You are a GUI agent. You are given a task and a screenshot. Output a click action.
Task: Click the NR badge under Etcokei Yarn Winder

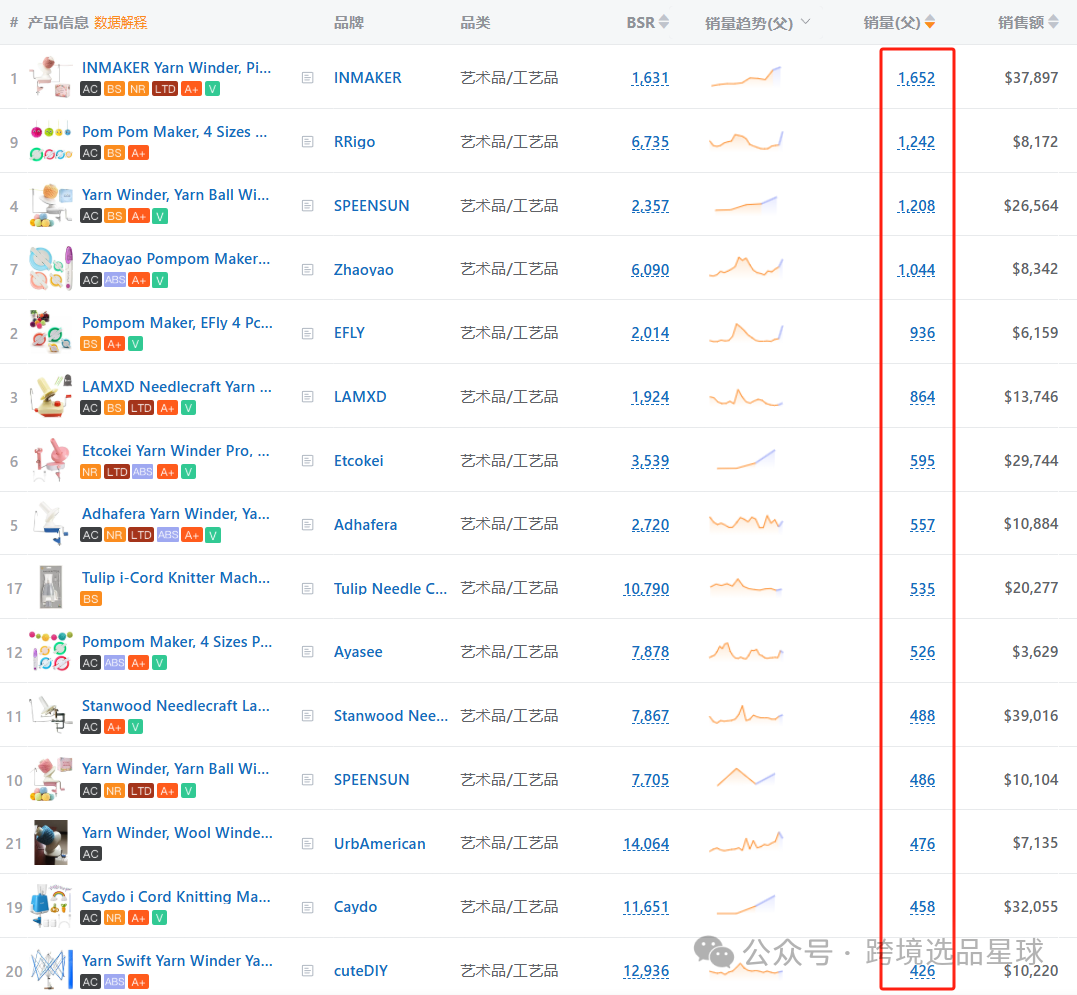[90, 472]
